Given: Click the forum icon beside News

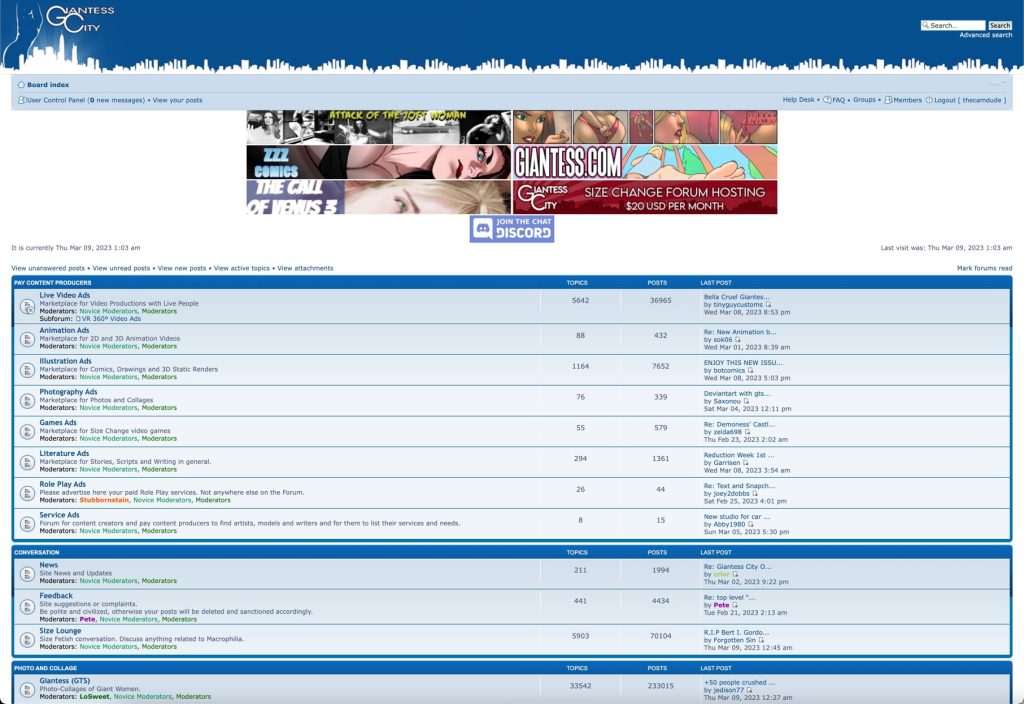Looking at the screenshot, I should pos(27,573).
